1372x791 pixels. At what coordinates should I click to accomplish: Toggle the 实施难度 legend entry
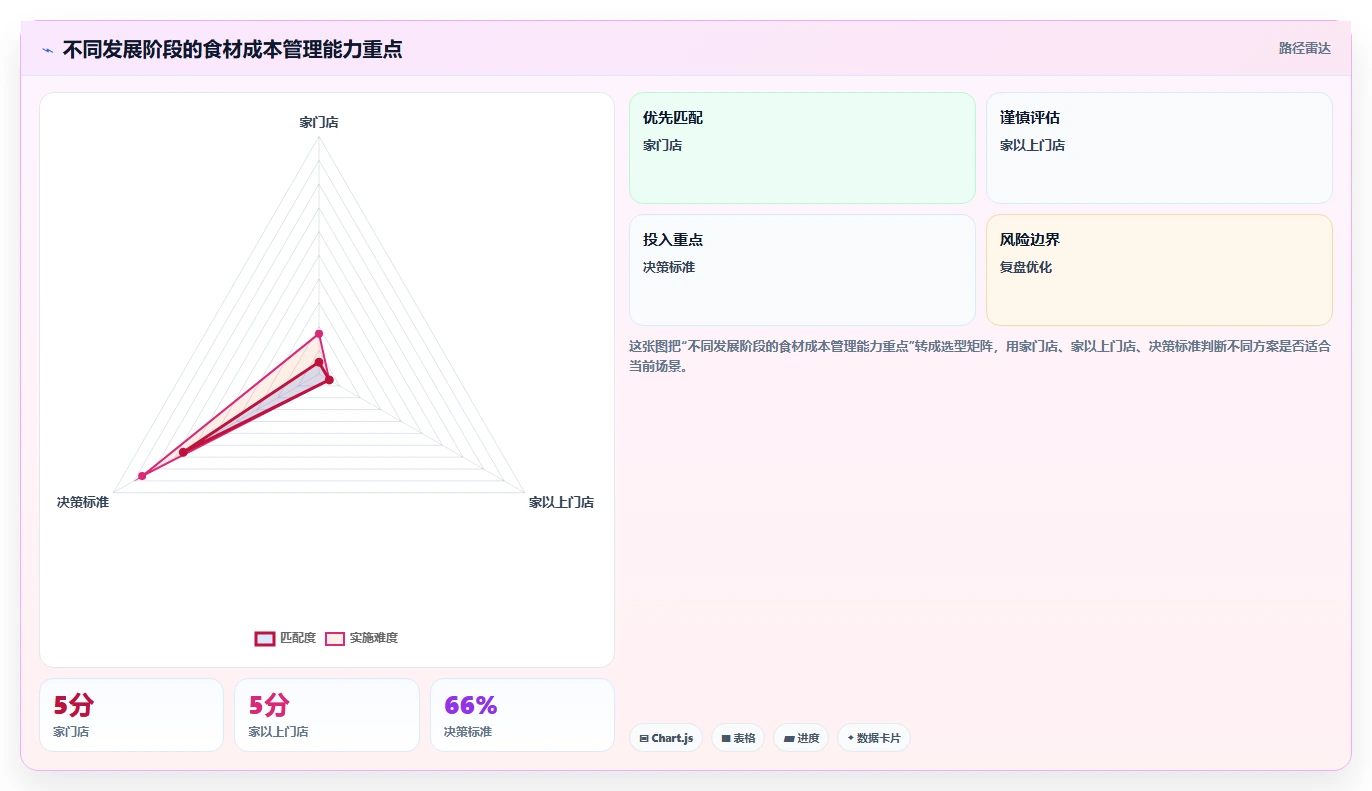click(362, 638)
